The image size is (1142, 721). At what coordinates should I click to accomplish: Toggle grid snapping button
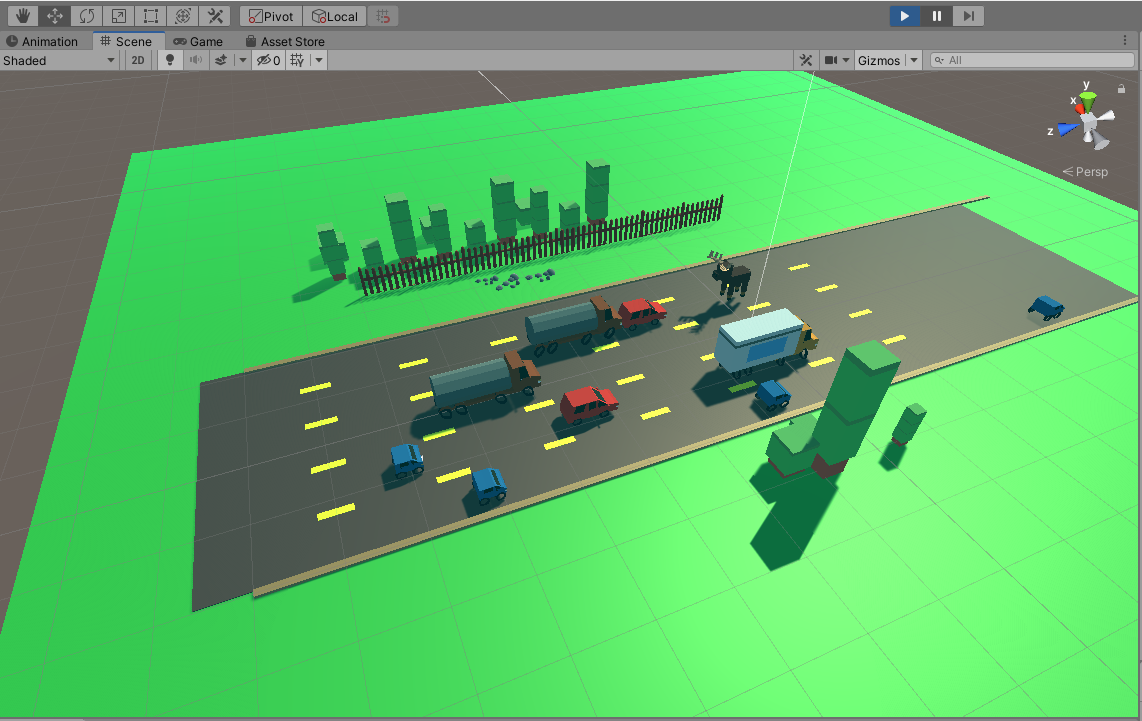coord(383,16)
